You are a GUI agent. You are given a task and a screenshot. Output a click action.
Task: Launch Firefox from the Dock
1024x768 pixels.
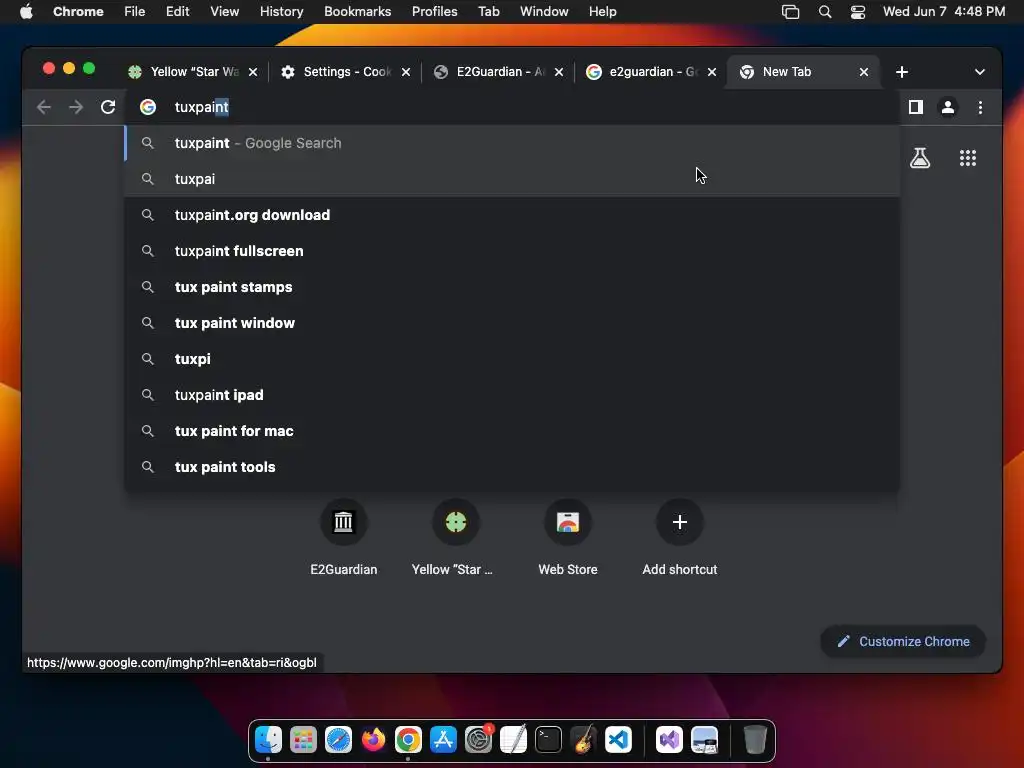click(x=374, y=740)
